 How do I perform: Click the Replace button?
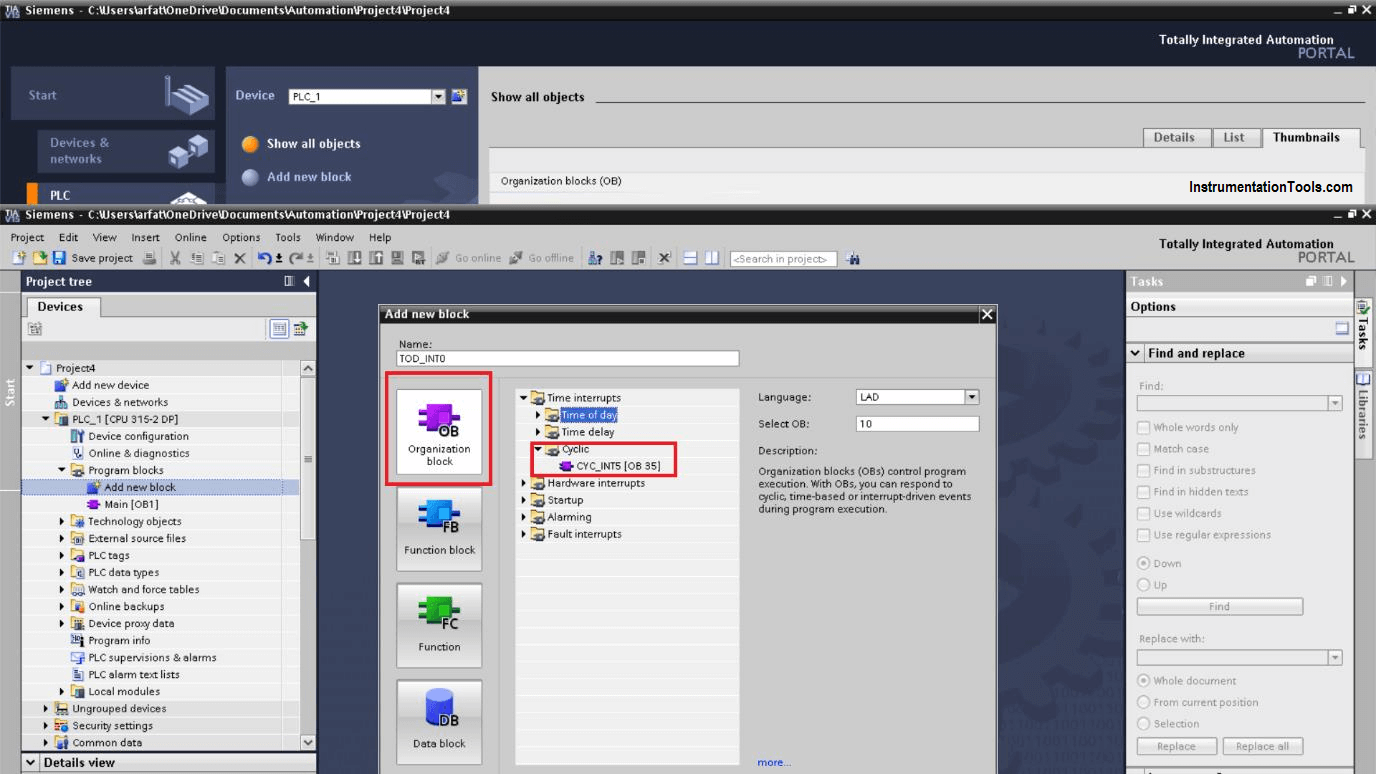pos(1177,746)
